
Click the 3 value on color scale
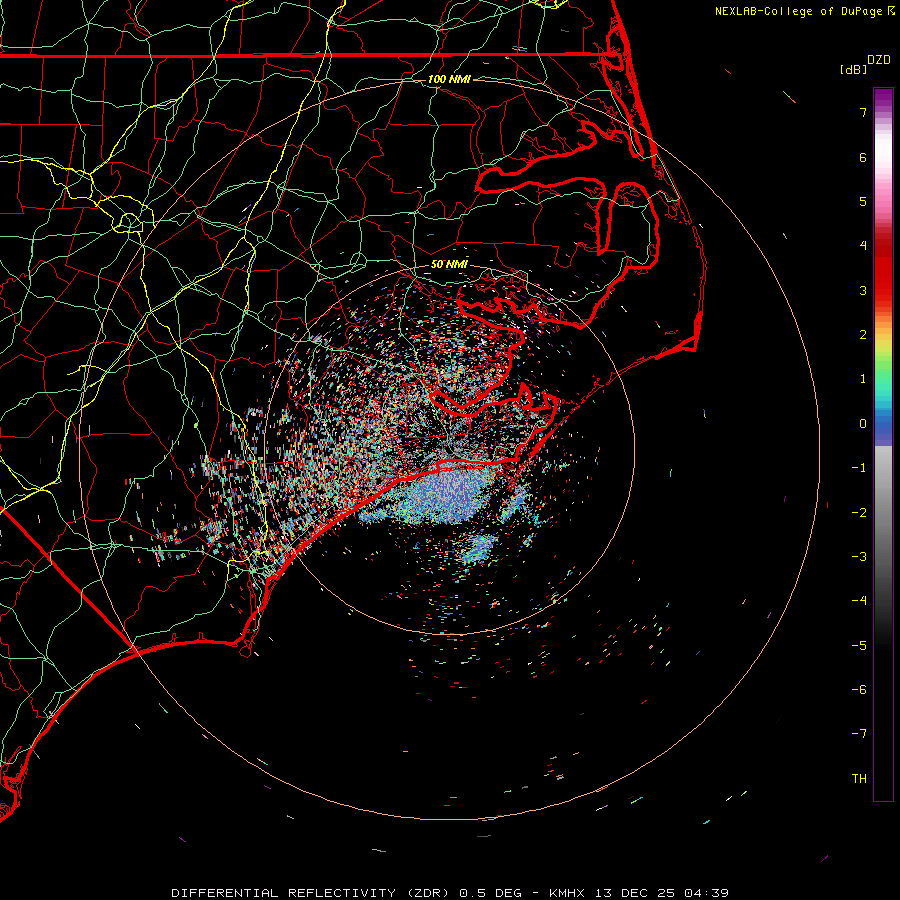(863, 291)
